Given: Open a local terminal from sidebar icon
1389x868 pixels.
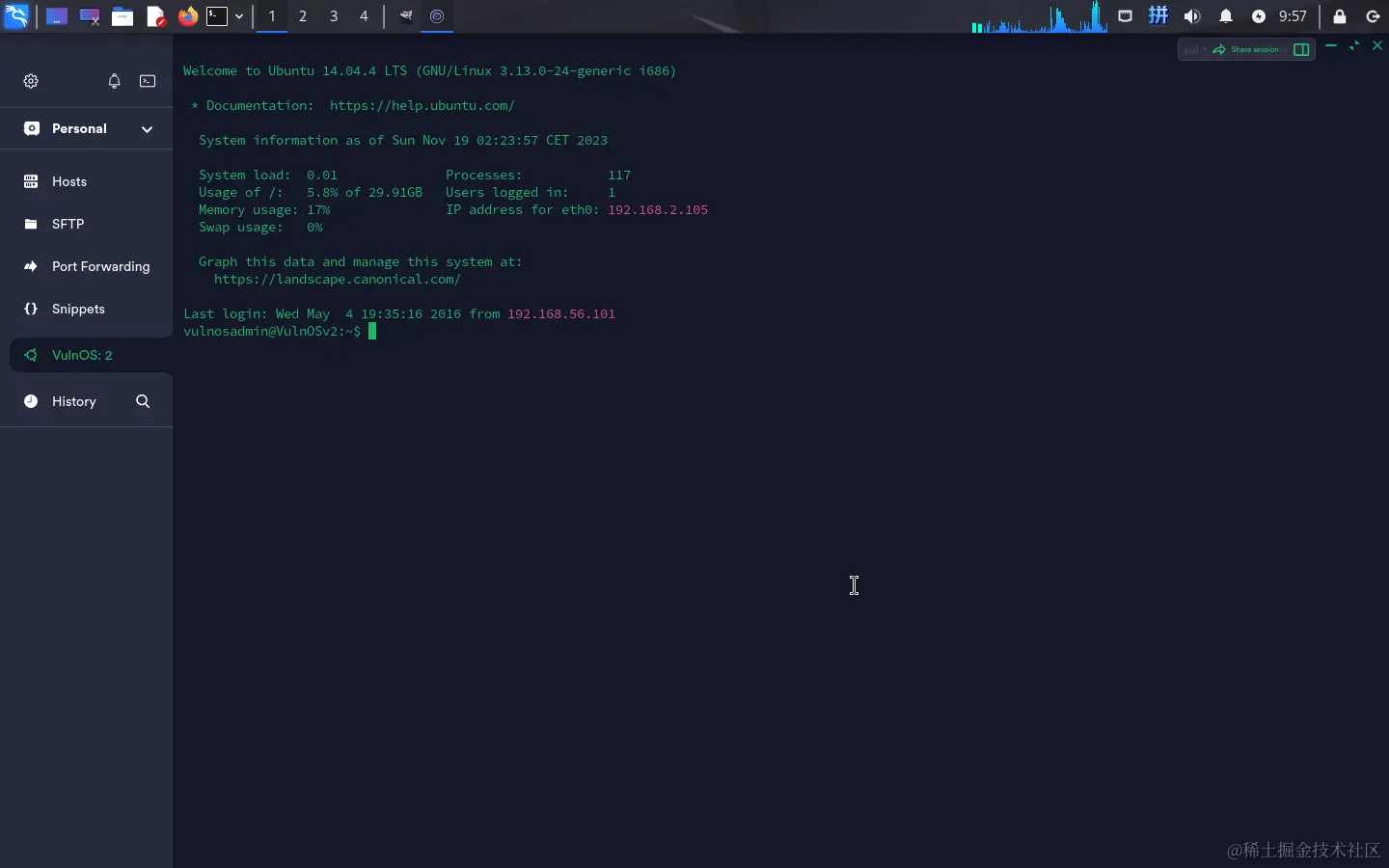Looking at the screenshot, I should (x=148, y=81).
